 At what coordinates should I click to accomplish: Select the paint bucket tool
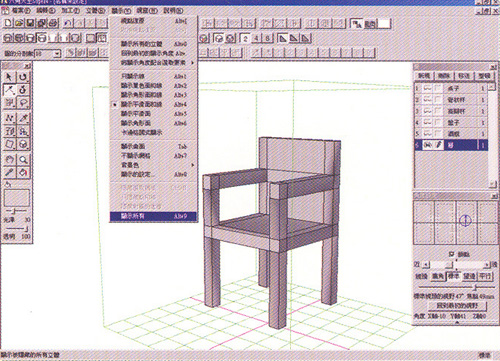[x=23, y=172]
